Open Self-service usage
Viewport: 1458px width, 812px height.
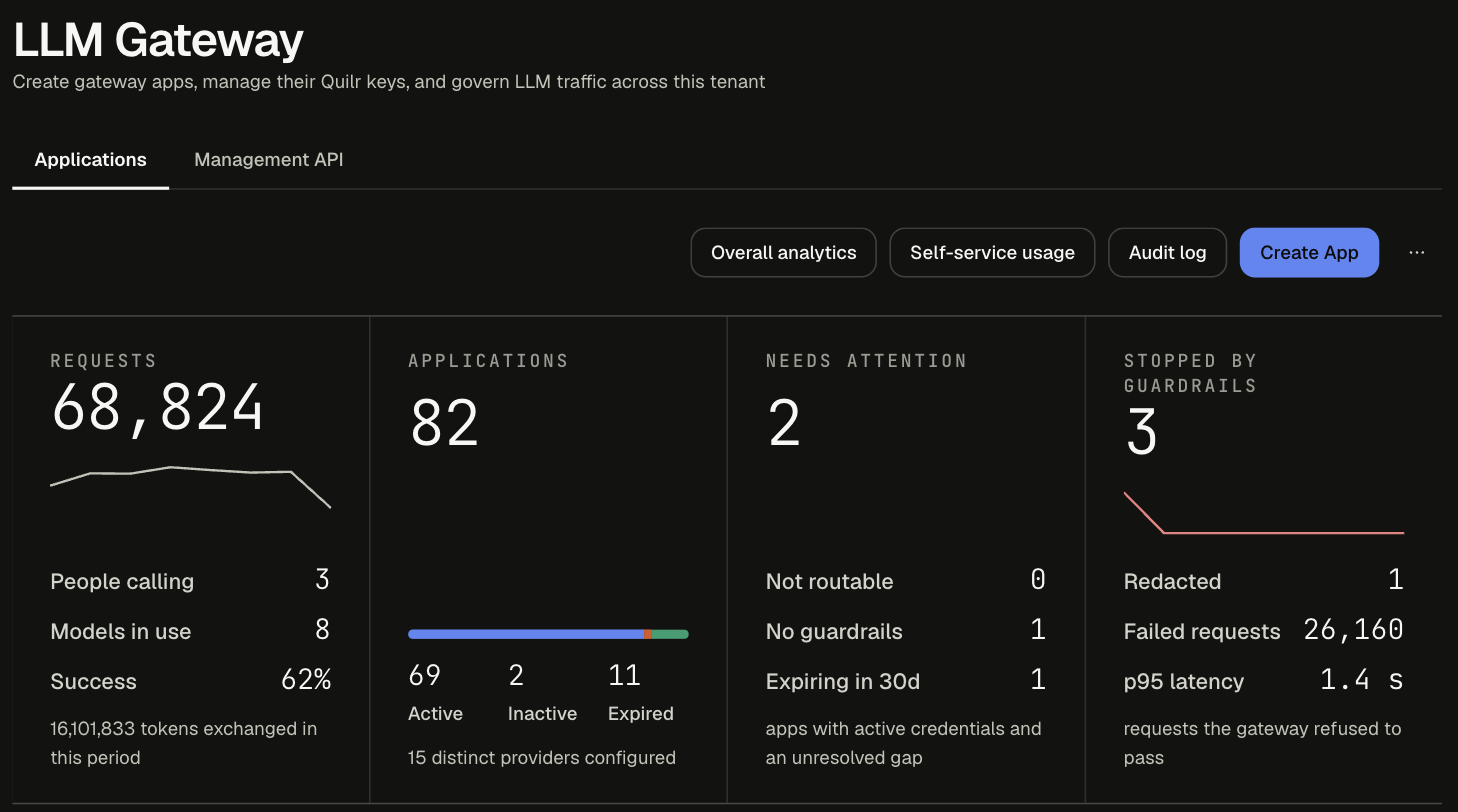pyautogui.click(x=992, y=253)
